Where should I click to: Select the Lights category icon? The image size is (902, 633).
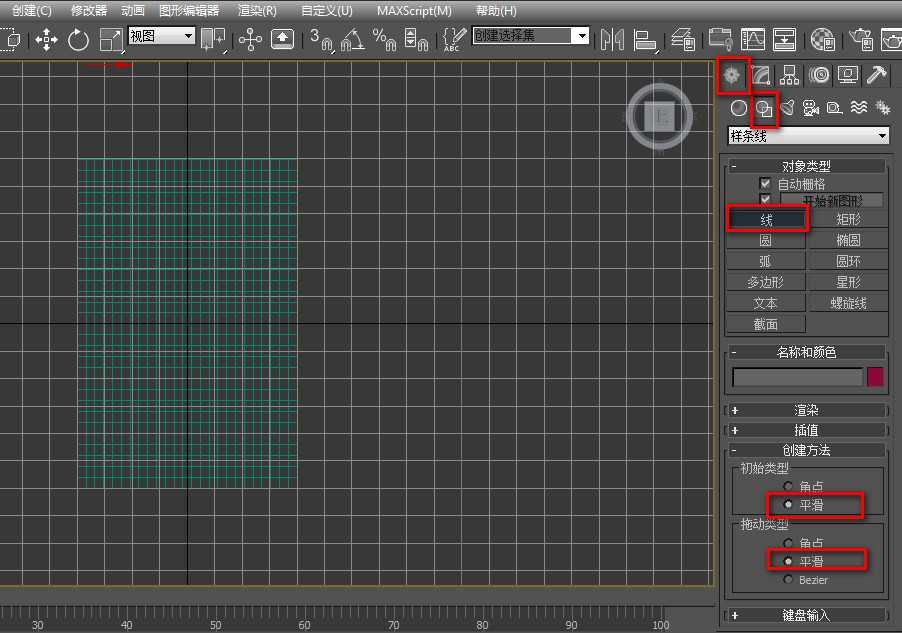pos(788,108)
